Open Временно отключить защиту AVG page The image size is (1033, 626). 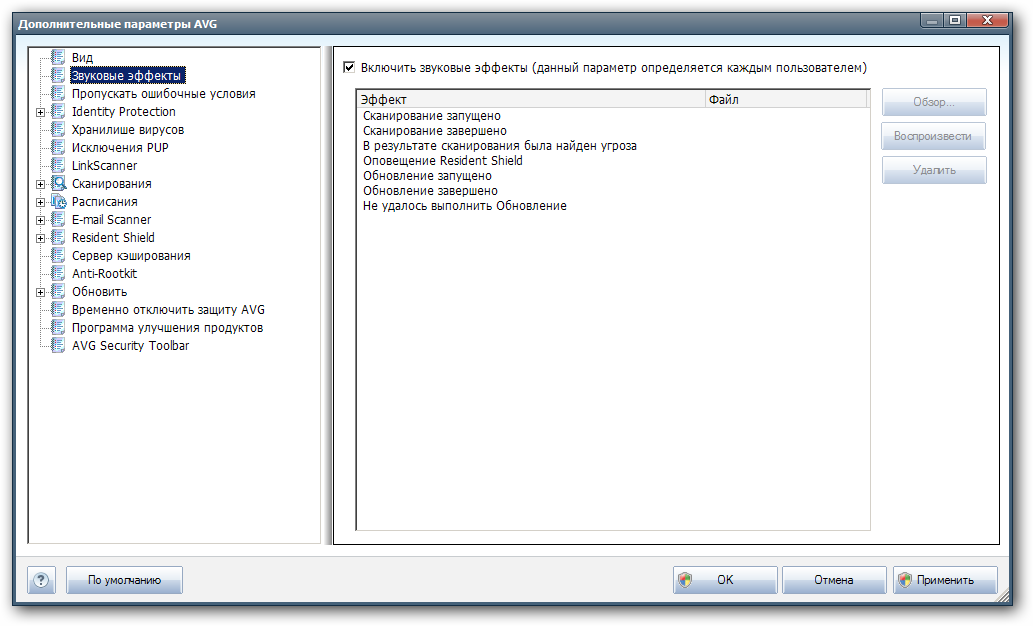coord(168,310)
